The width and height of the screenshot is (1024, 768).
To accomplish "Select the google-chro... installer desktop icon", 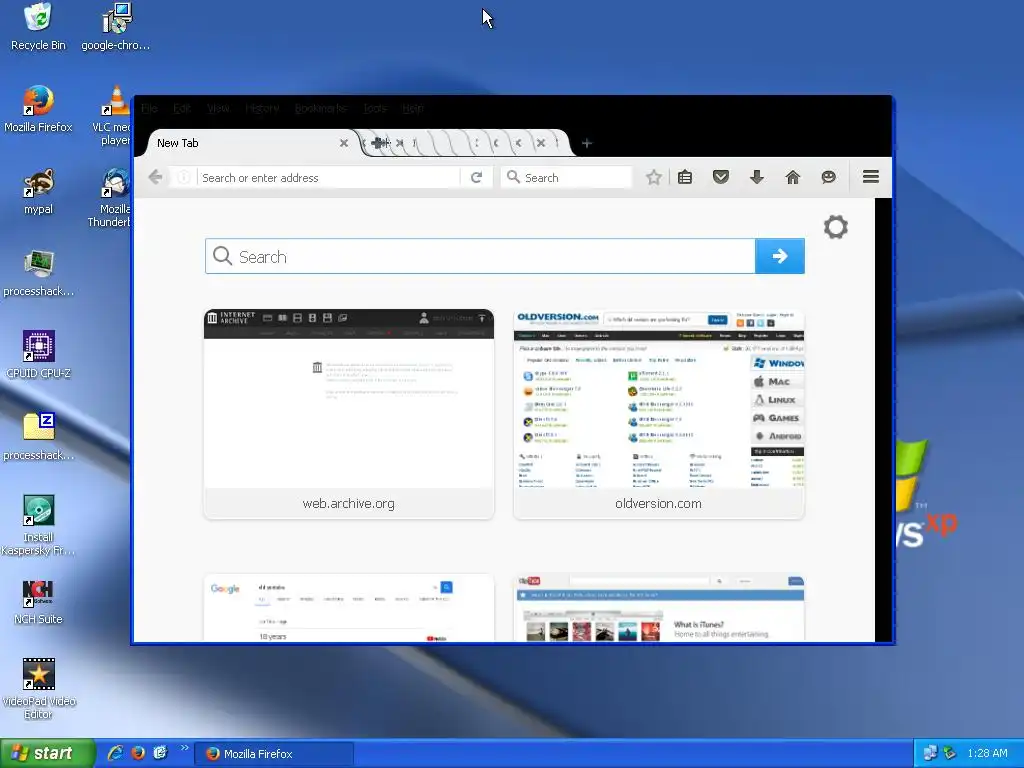I will pos(116,27).
